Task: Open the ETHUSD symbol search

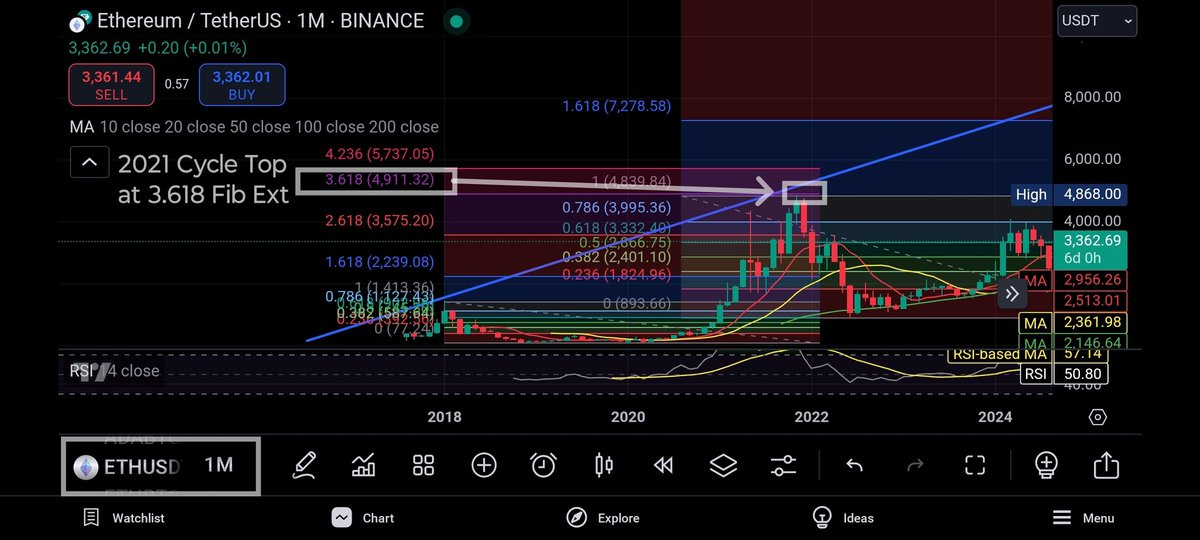Action: (x=142, y=467)
